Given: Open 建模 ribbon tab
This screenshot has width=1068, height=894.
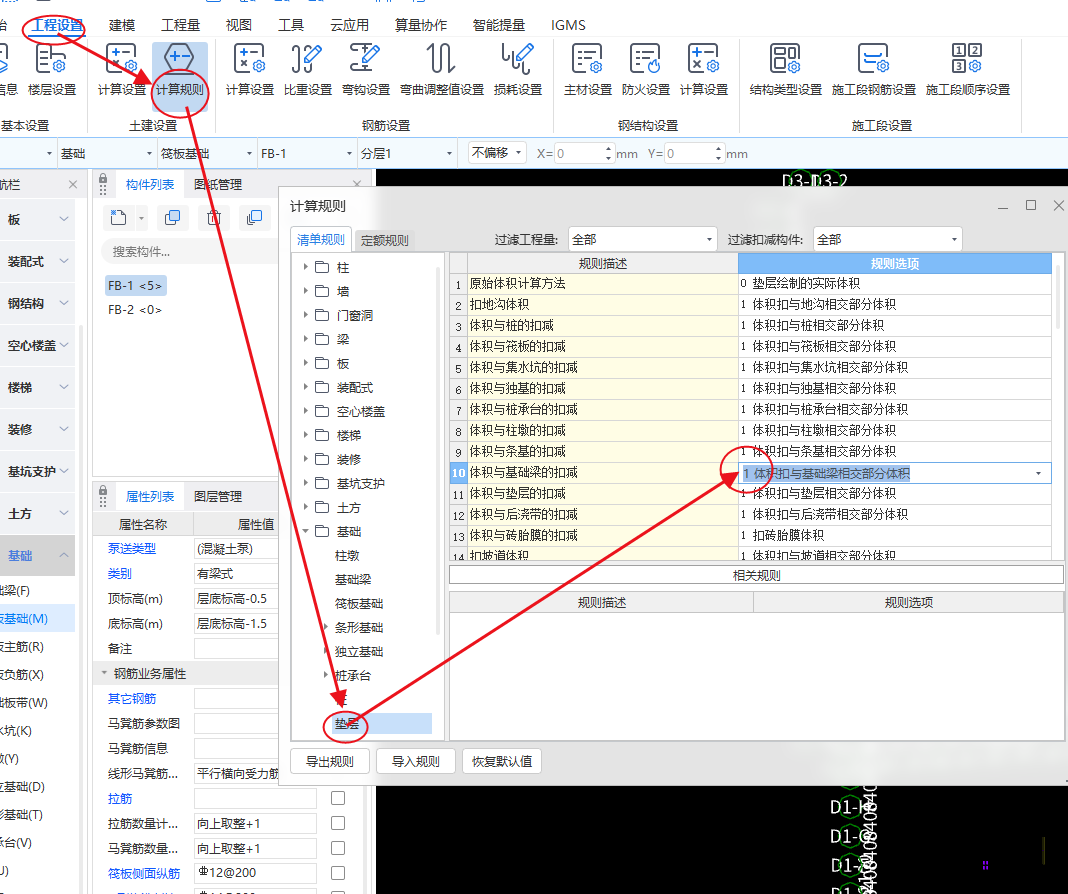Looking at the screenshot, I should point(122,25).
